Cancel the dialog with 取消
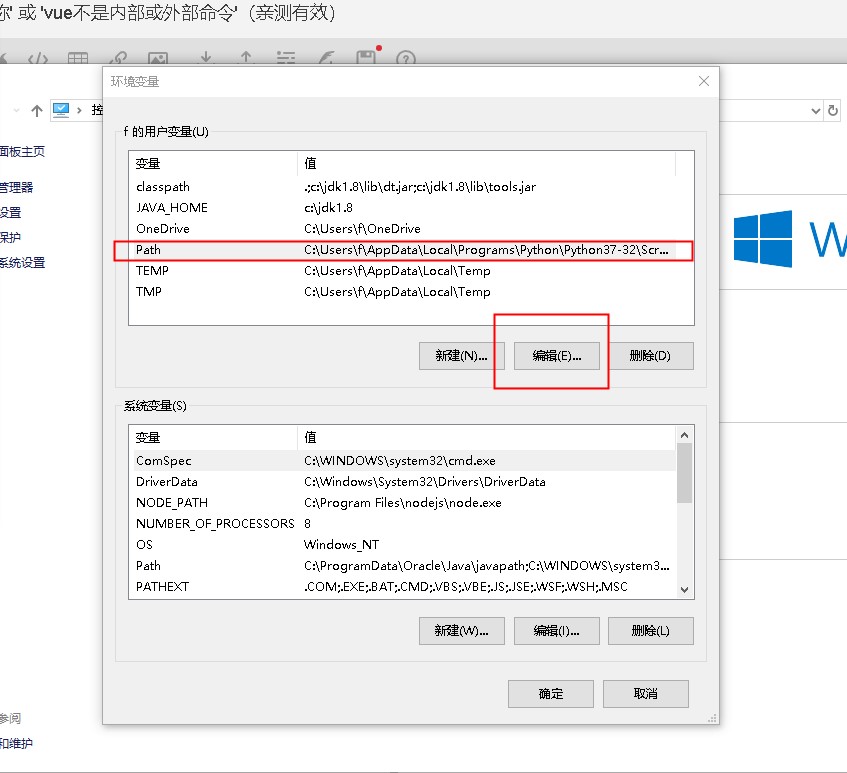 click(x=646, y=694)
